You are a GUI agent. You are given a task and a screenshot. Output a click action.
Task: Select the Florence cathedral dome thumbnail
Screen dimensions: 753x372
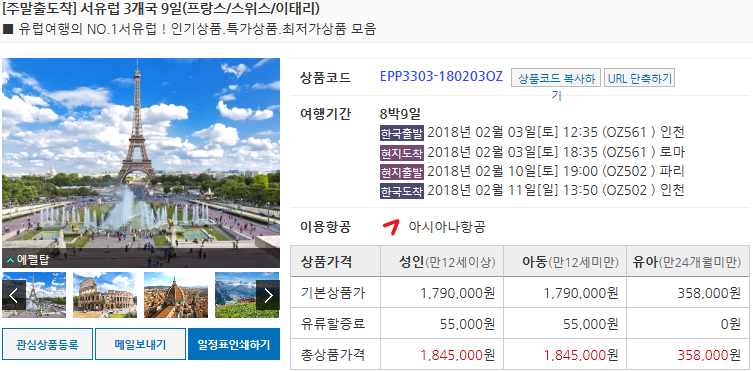[x=176, y=295]
